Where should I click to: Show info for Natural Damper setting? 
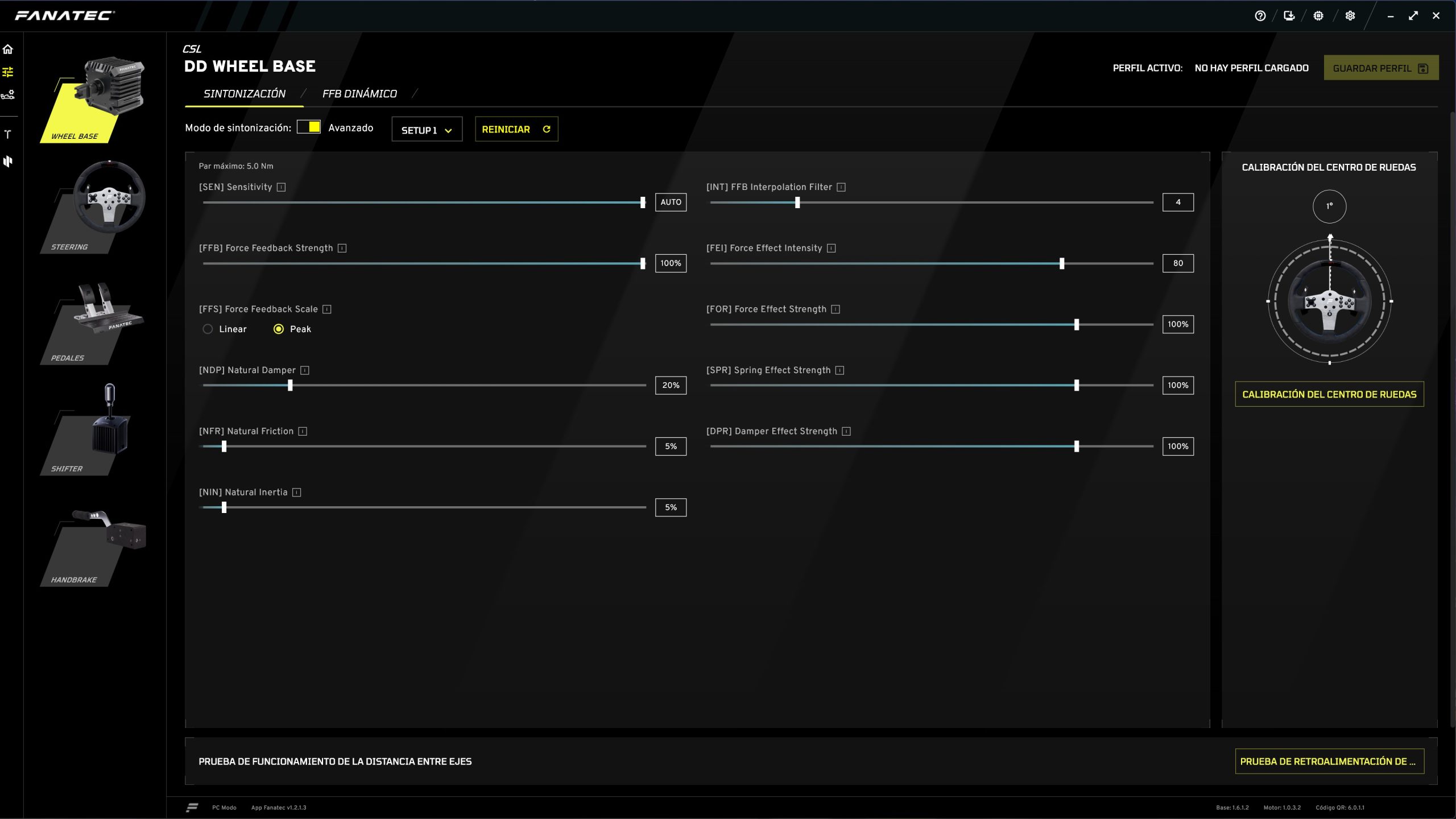pyautogui.click(x=305, y=370)
